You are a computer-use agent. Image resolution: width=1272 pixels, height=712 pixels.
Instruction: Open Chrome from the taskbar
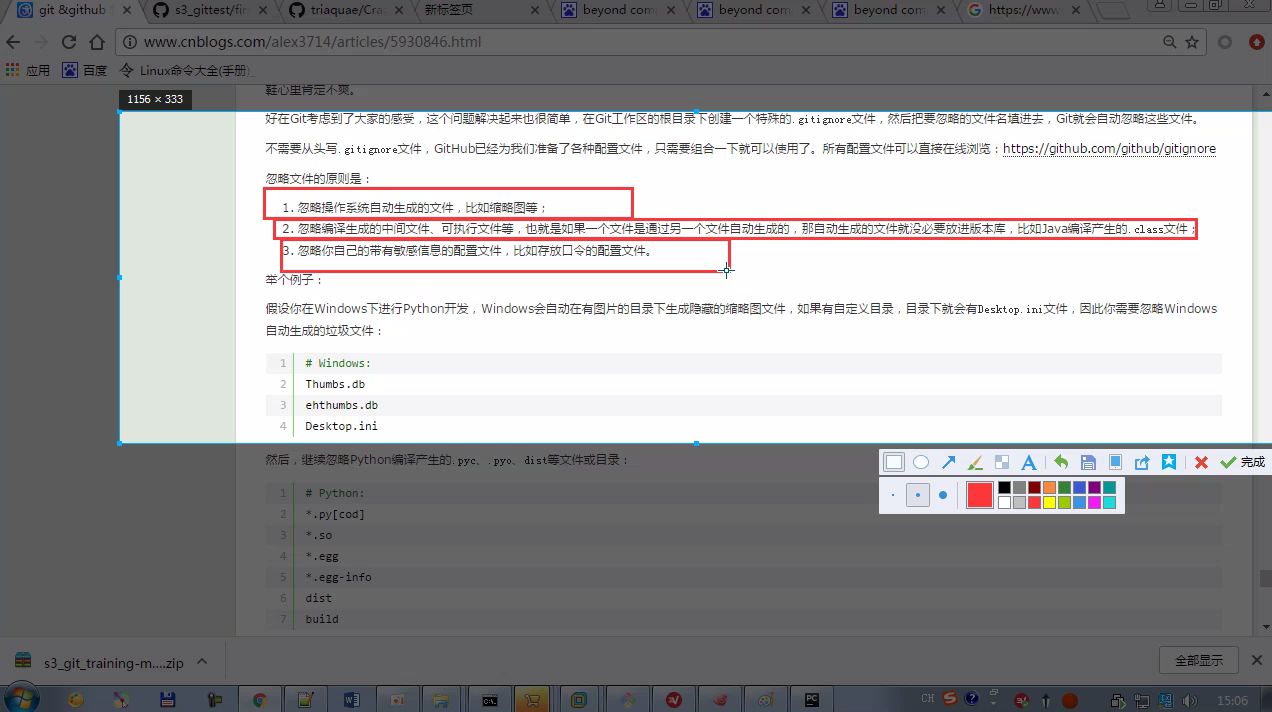tap(260, 700)
